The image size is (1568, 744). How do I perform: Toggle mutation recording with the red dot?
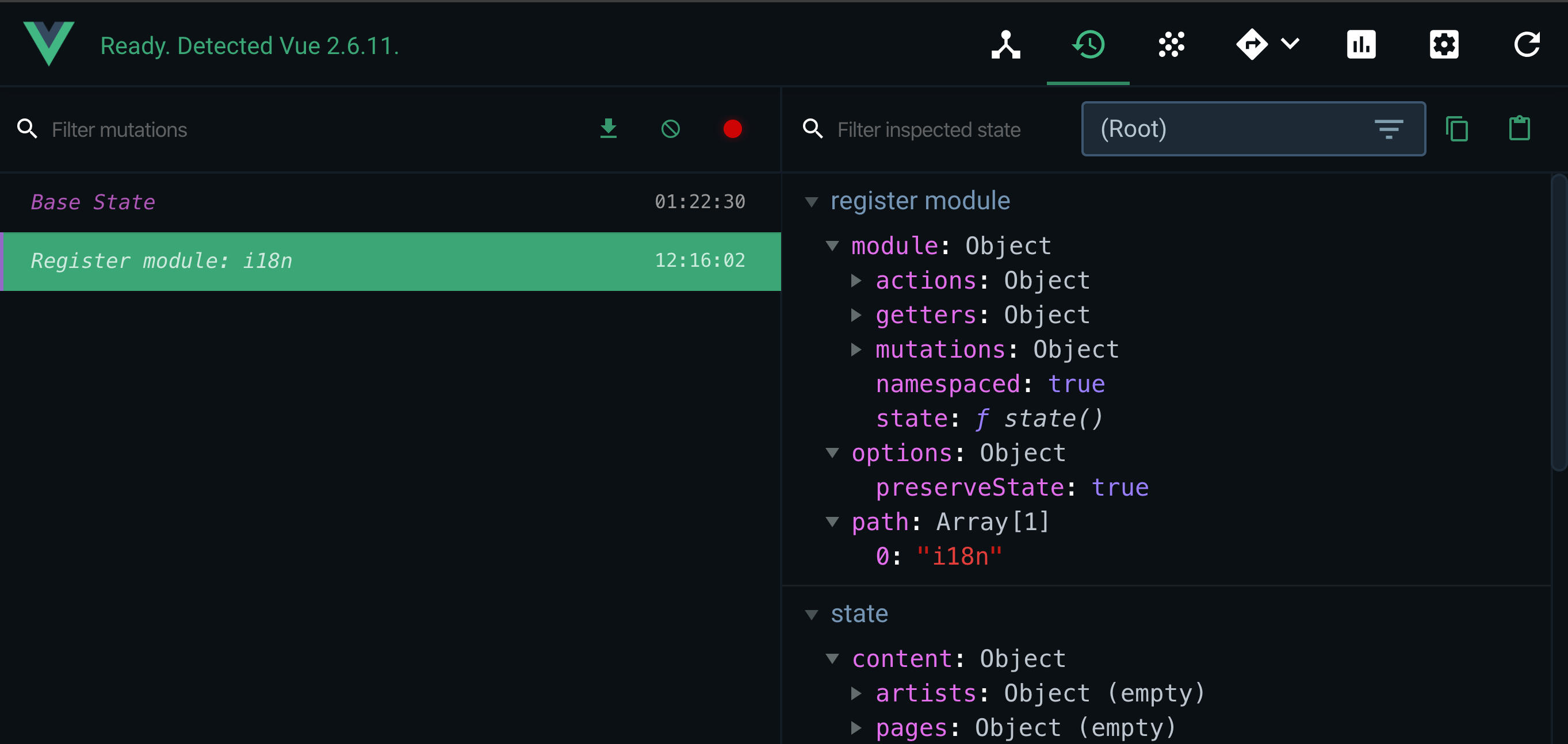pos(733,129)
